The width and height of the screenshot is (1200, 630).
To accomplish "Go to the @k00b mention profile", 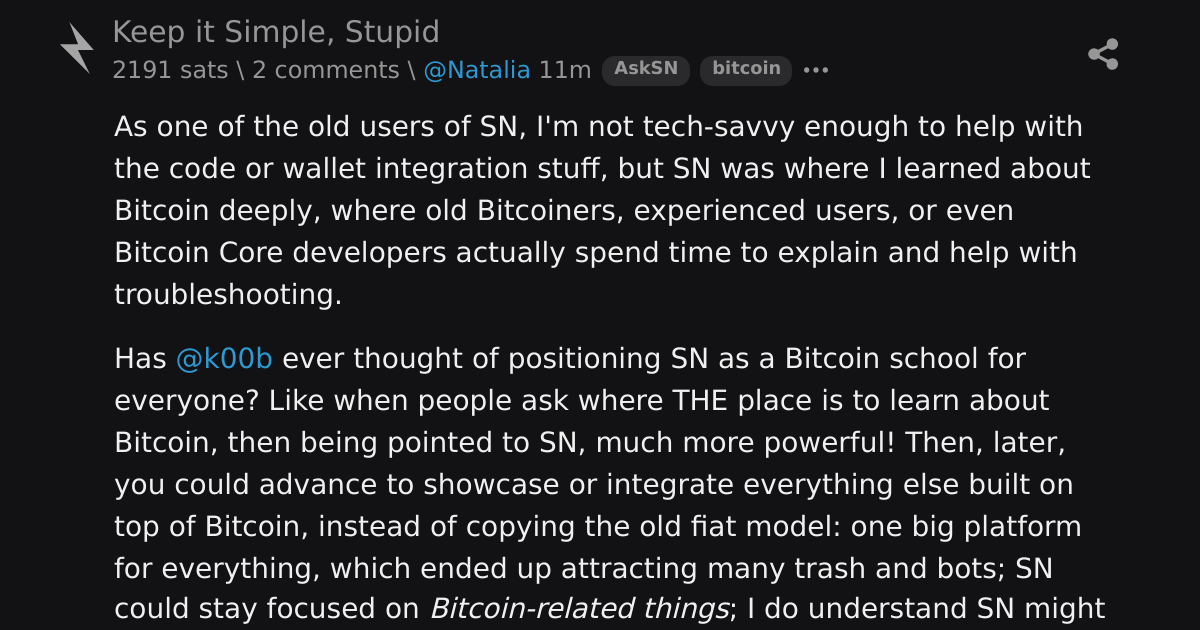I will pyautogui.click(x=224, y=359).
